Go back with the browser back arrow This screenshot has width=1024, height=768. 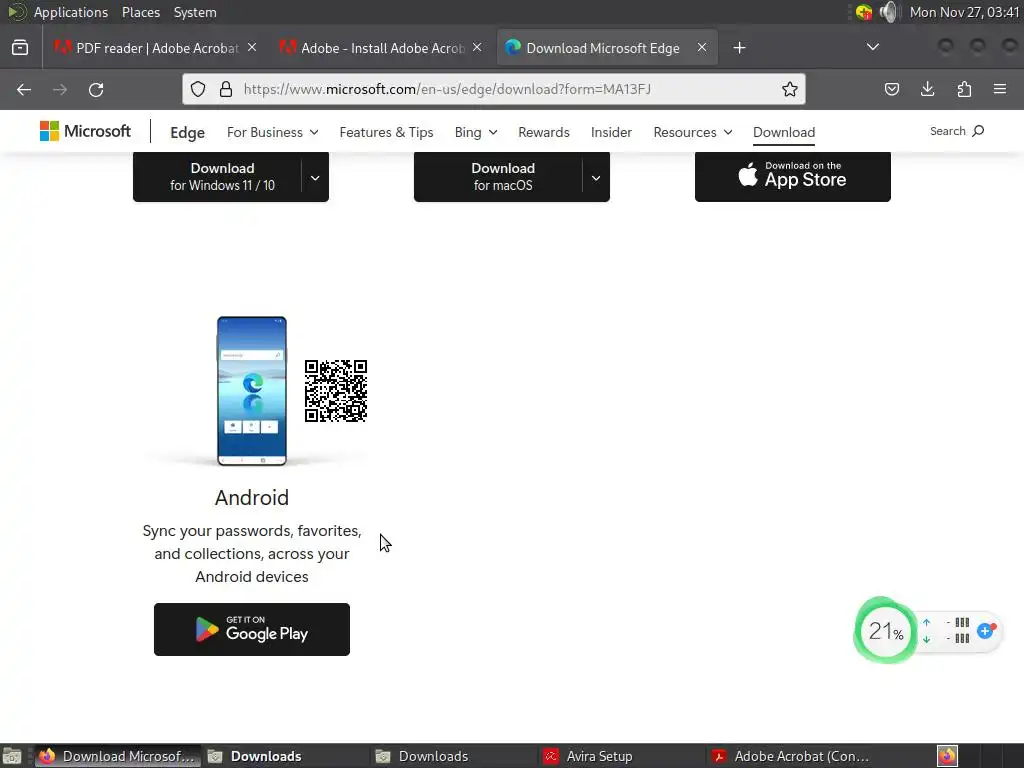(24, 89)
